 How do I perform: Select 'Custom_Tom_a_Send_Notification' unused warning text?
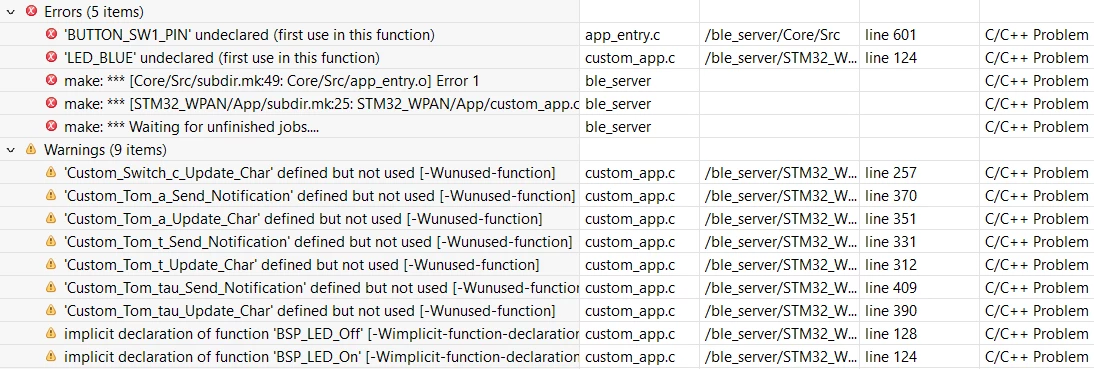point(319,195)
